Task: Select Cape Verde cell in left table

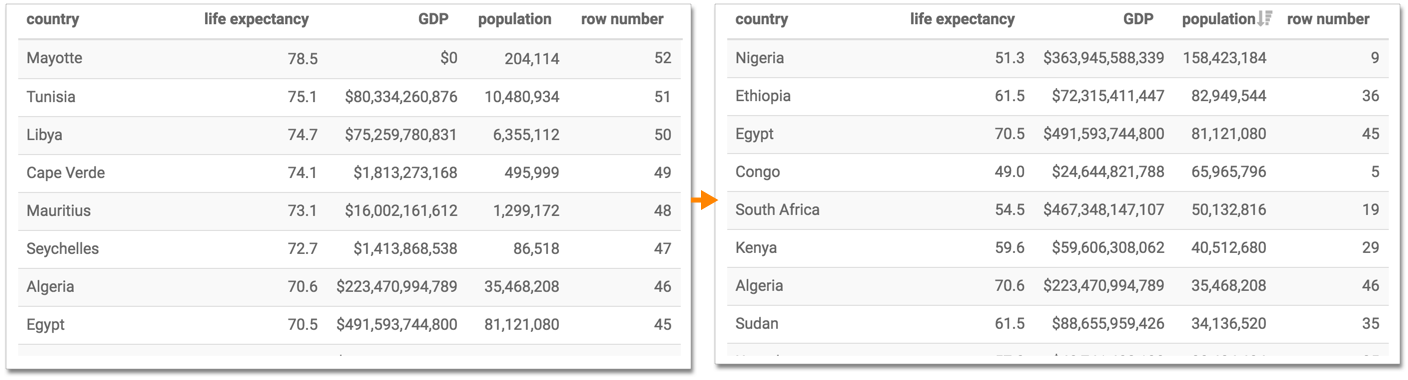Action: tap(66, 173)
